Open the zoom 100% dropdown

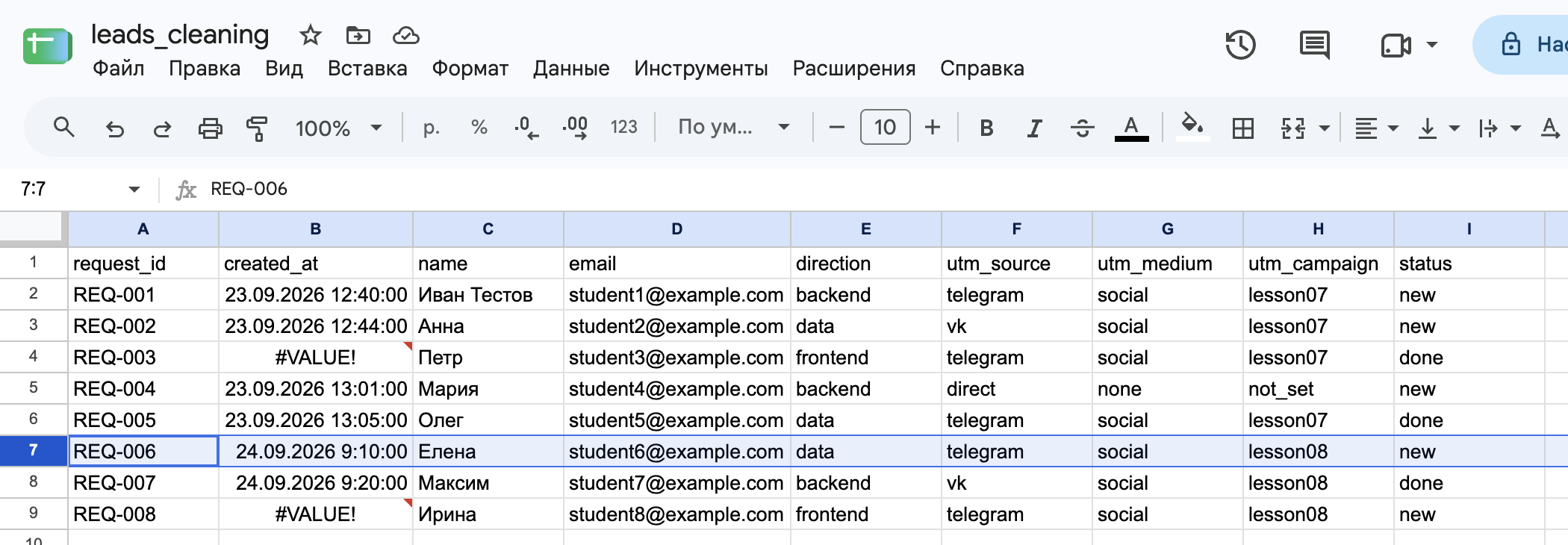point(338,128)
